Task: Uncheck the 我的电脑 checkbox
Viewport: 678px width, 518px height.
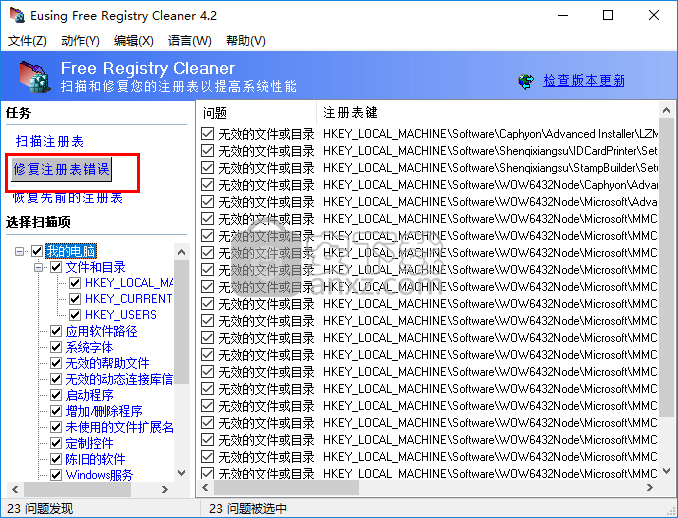Action: click(x=37, y=251)
